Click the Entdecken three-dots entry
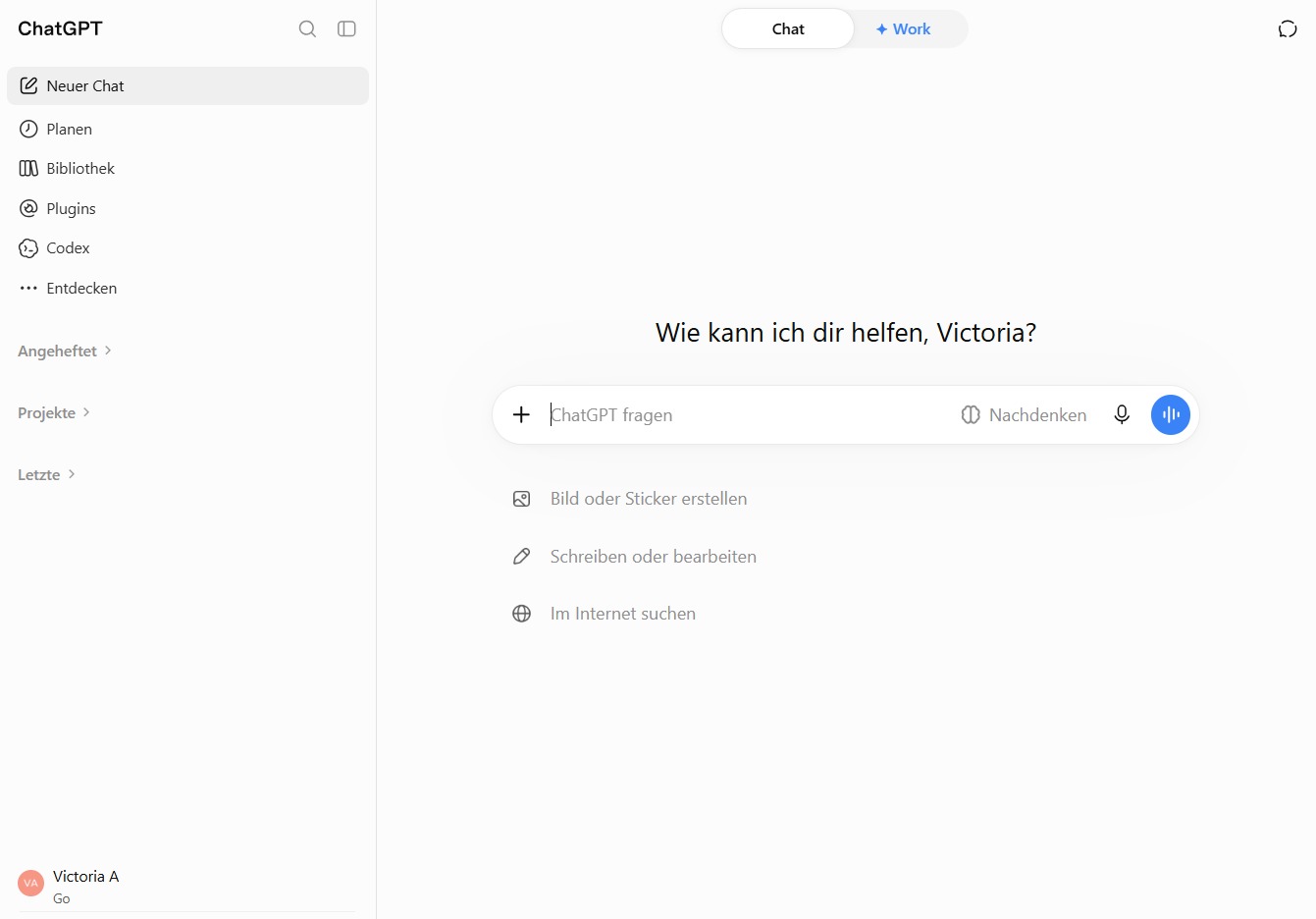The height and width of the screenshot is (919, 1316). click(x=187, y=288)
